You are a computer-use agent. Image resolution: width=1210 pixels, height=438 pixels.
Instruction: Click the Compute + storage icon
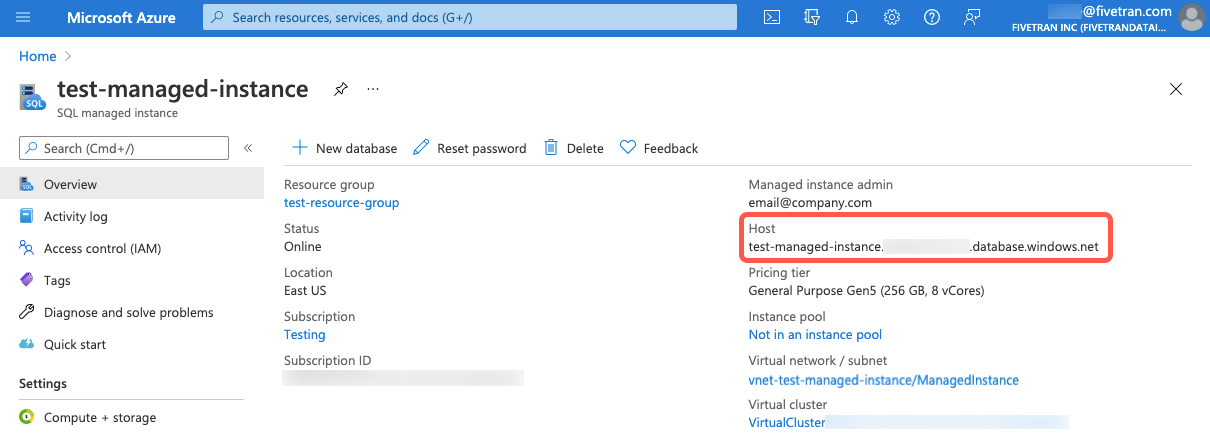(x=27, y=417)
